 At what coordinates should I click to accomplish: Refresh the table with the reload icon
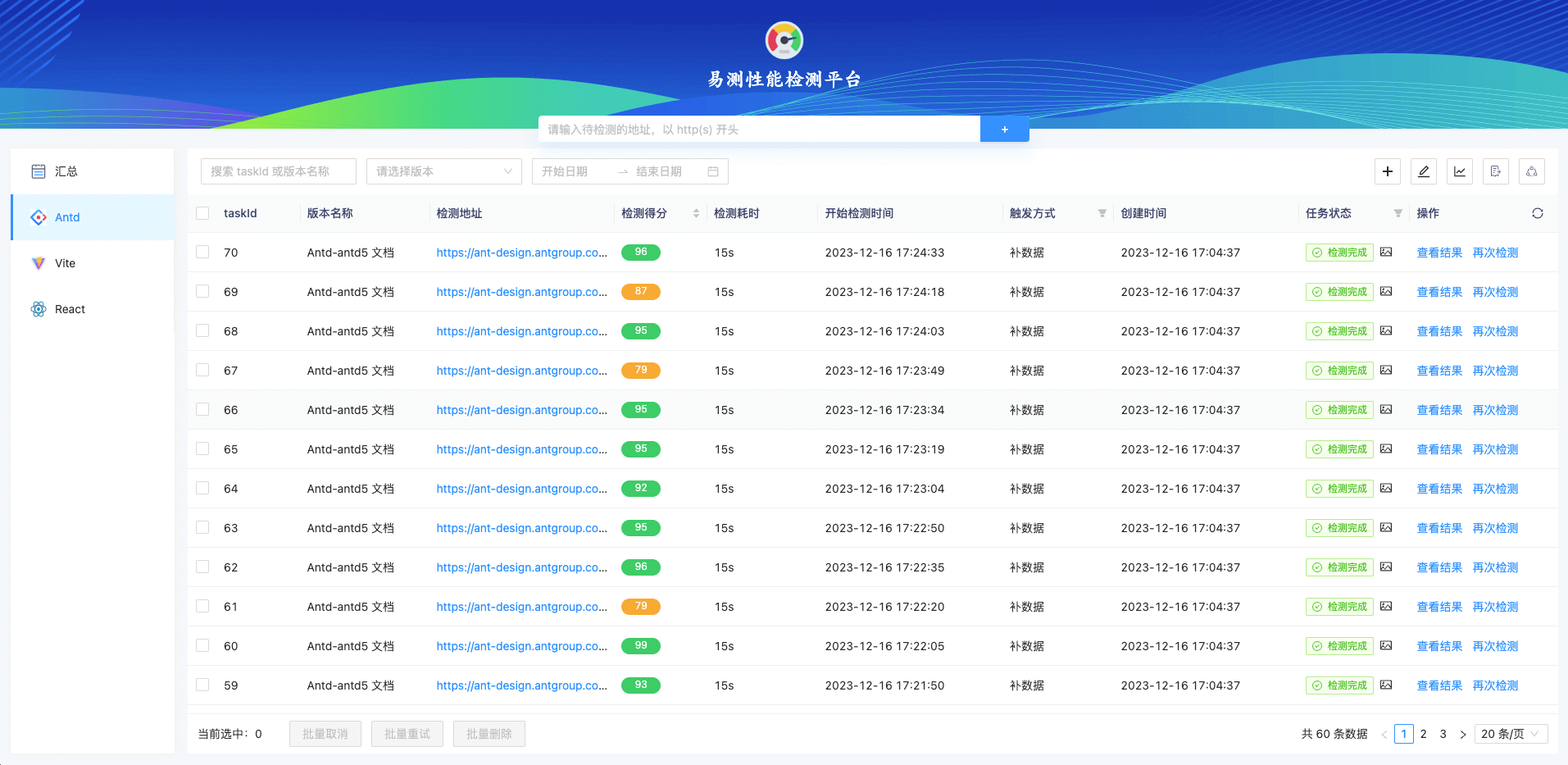click(1538, 213)
